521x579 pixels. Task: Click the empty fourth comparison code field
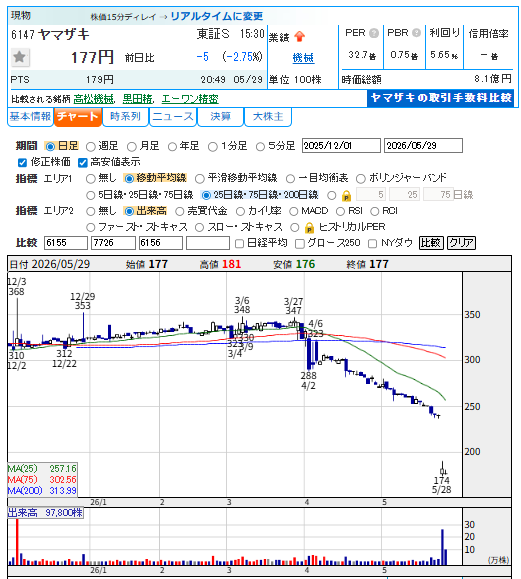tap(208, 243)
